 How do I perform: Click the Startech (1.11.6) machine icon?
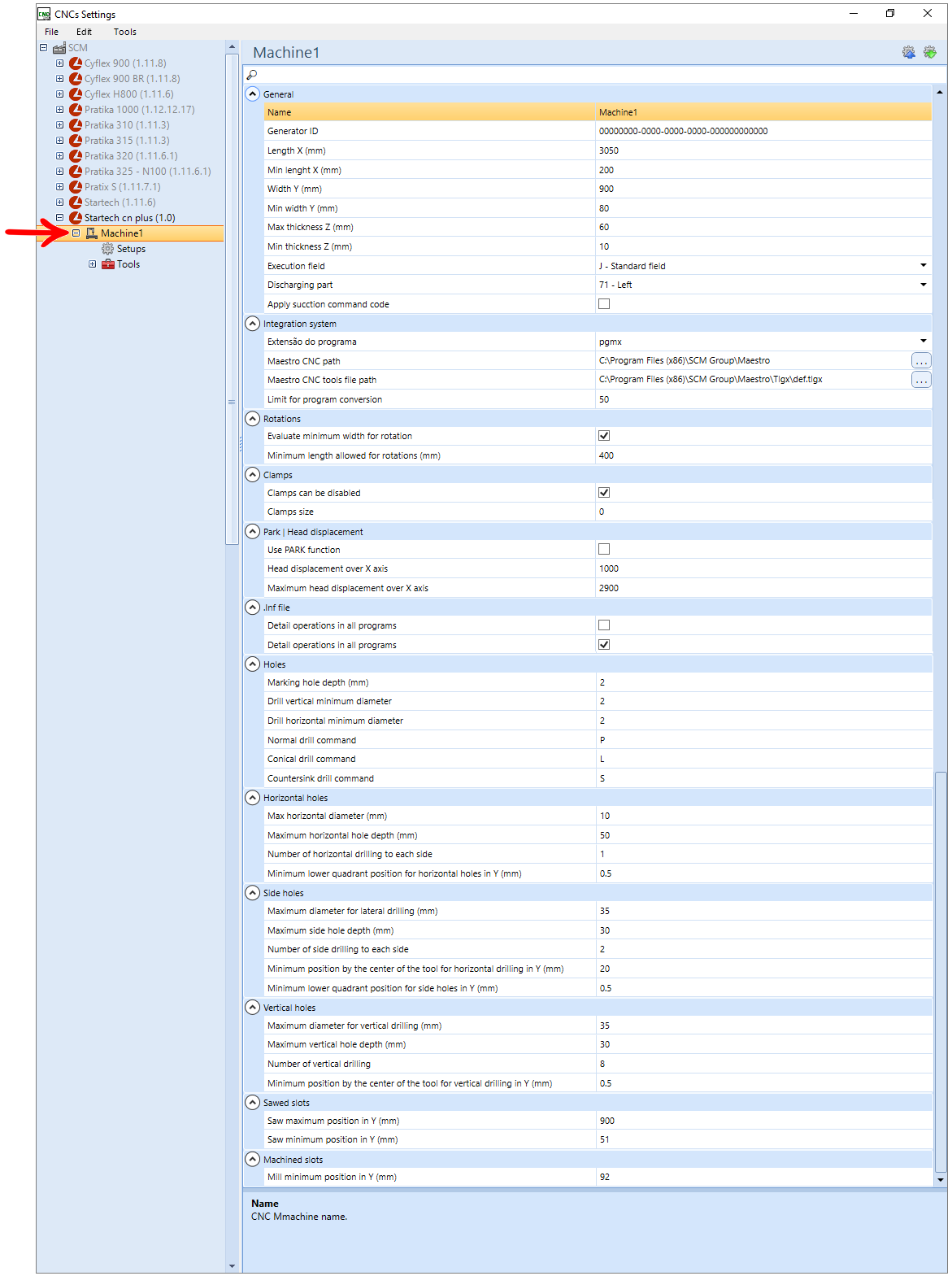[x=76, y=203]
